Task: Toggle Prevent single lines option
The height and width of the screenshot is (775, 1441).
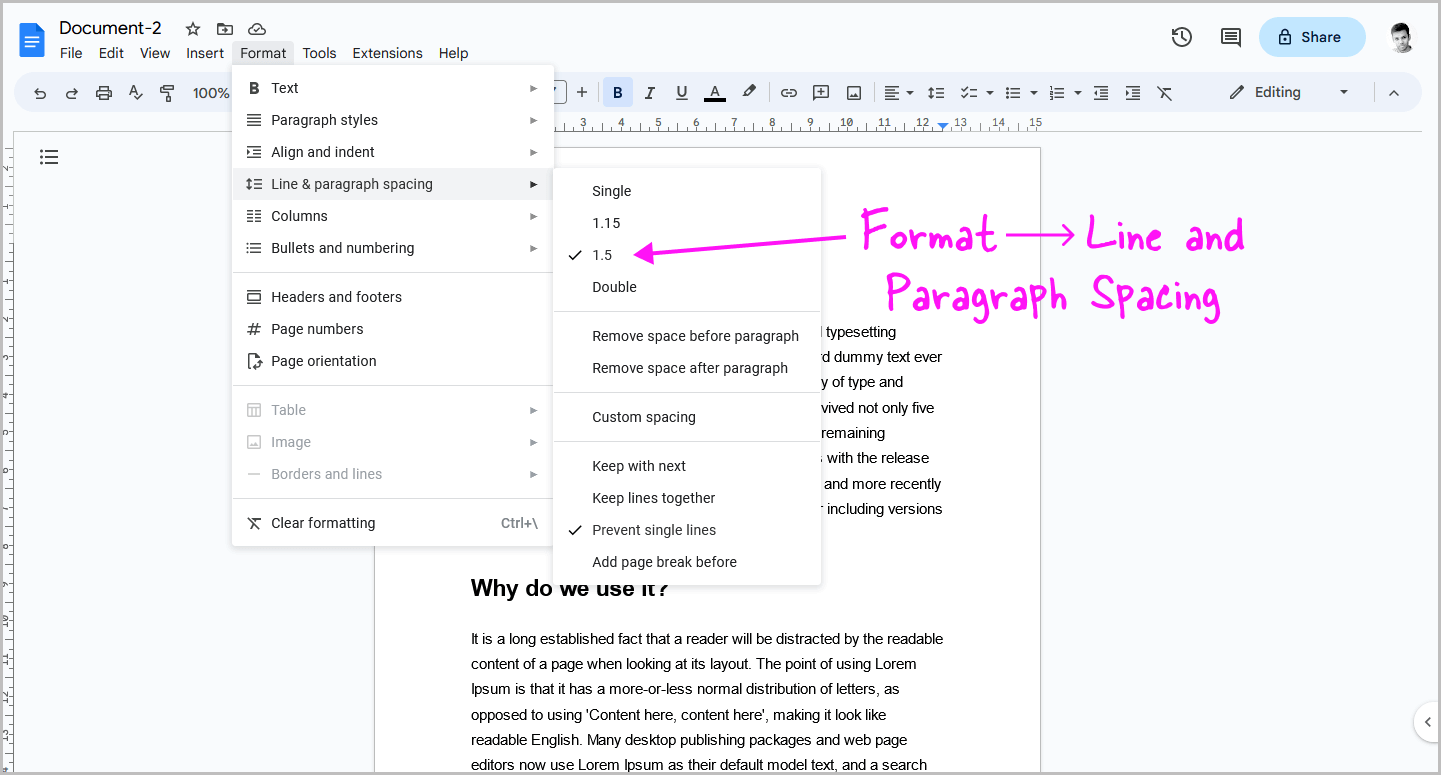Action: click(x=655, y=529)
